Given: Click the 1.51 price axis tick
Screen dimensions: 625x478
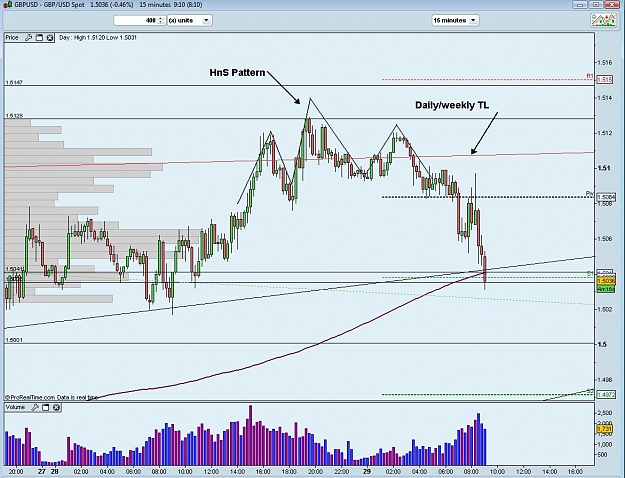Looking at the screenshot, I should (603, 168).
